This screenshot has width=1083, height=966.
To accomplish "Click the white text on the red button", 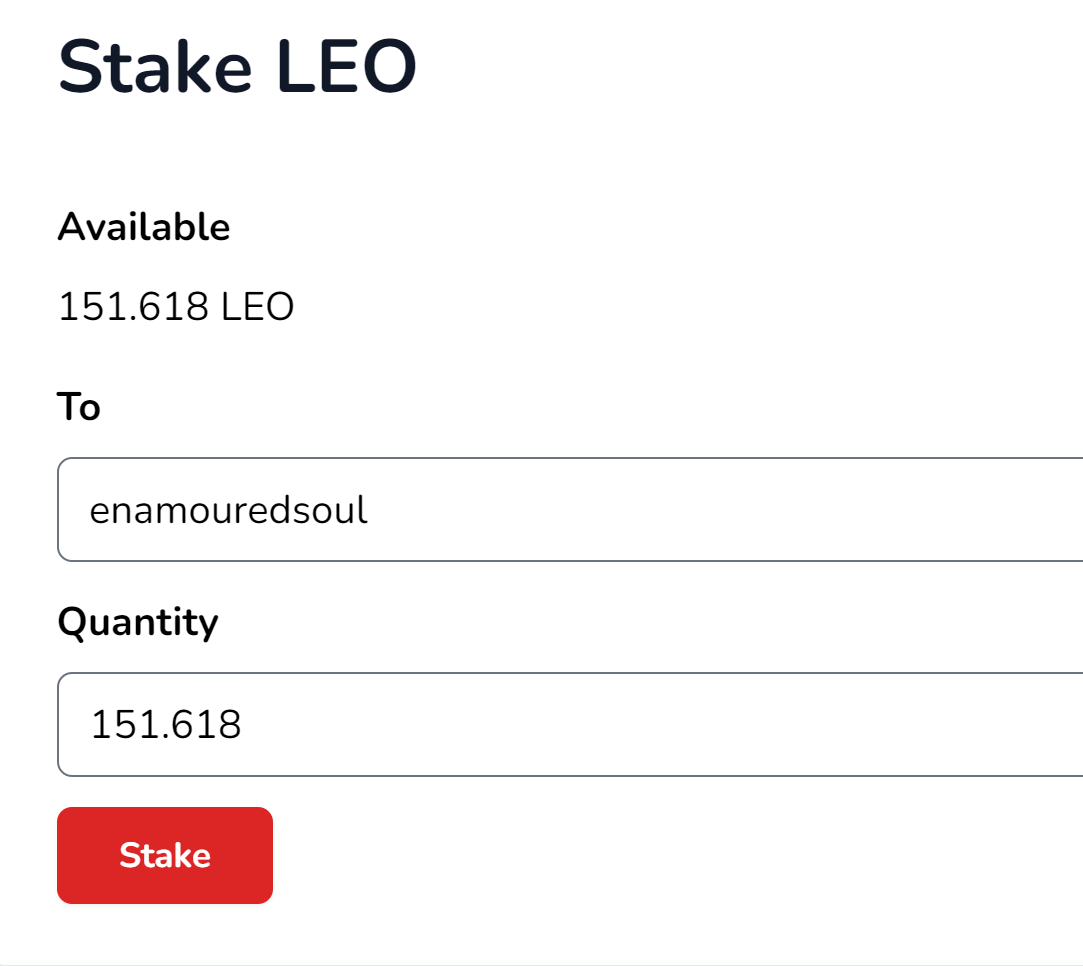I will pyautogui.click(x=165, y=856).
